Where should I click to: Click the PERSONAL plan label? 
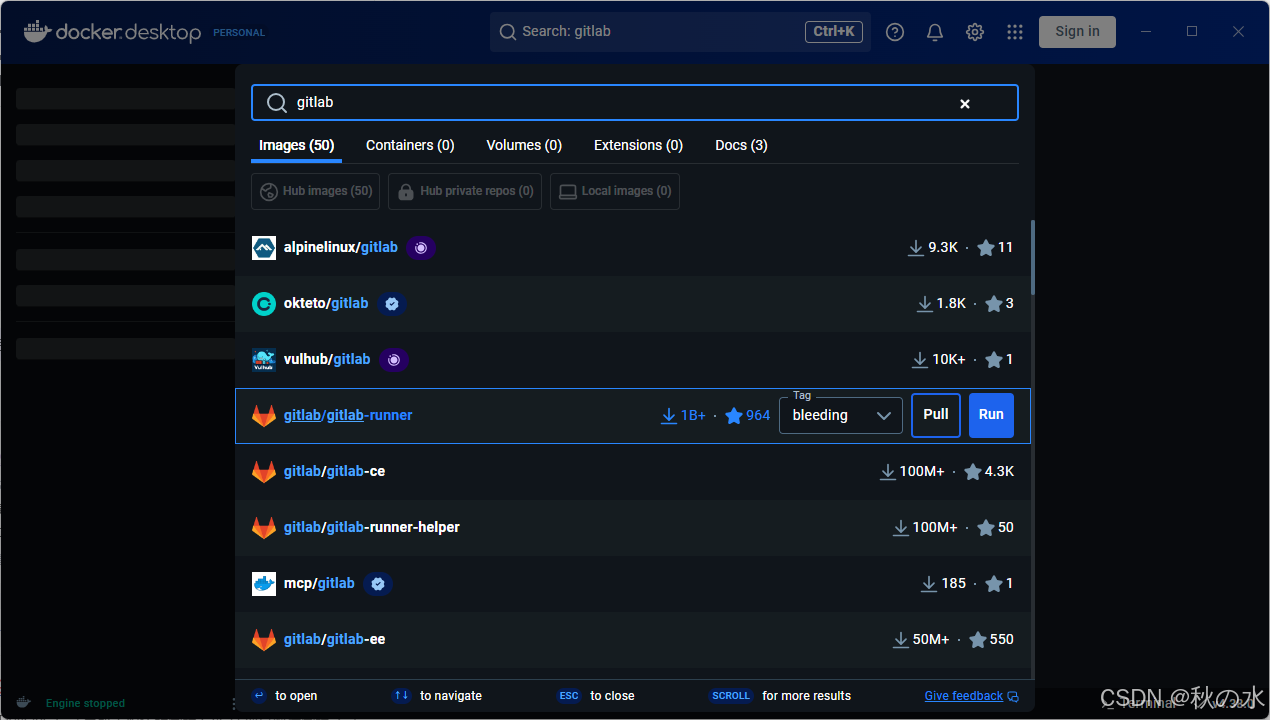tap(239, 33)
